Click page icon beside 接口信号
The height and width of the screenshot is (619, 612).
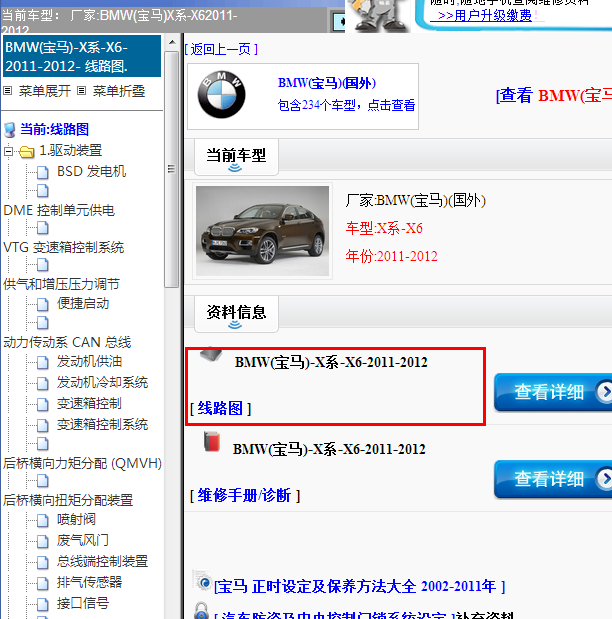click(43, 604)
